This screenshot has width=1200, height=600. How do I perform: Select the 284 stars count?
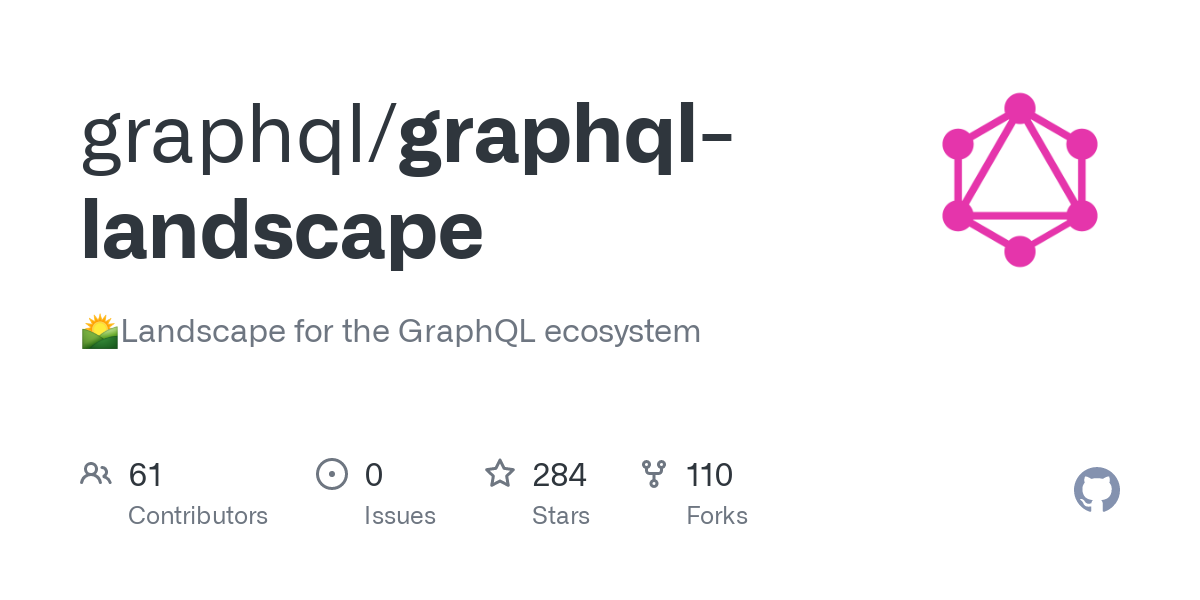click(559, 475)
